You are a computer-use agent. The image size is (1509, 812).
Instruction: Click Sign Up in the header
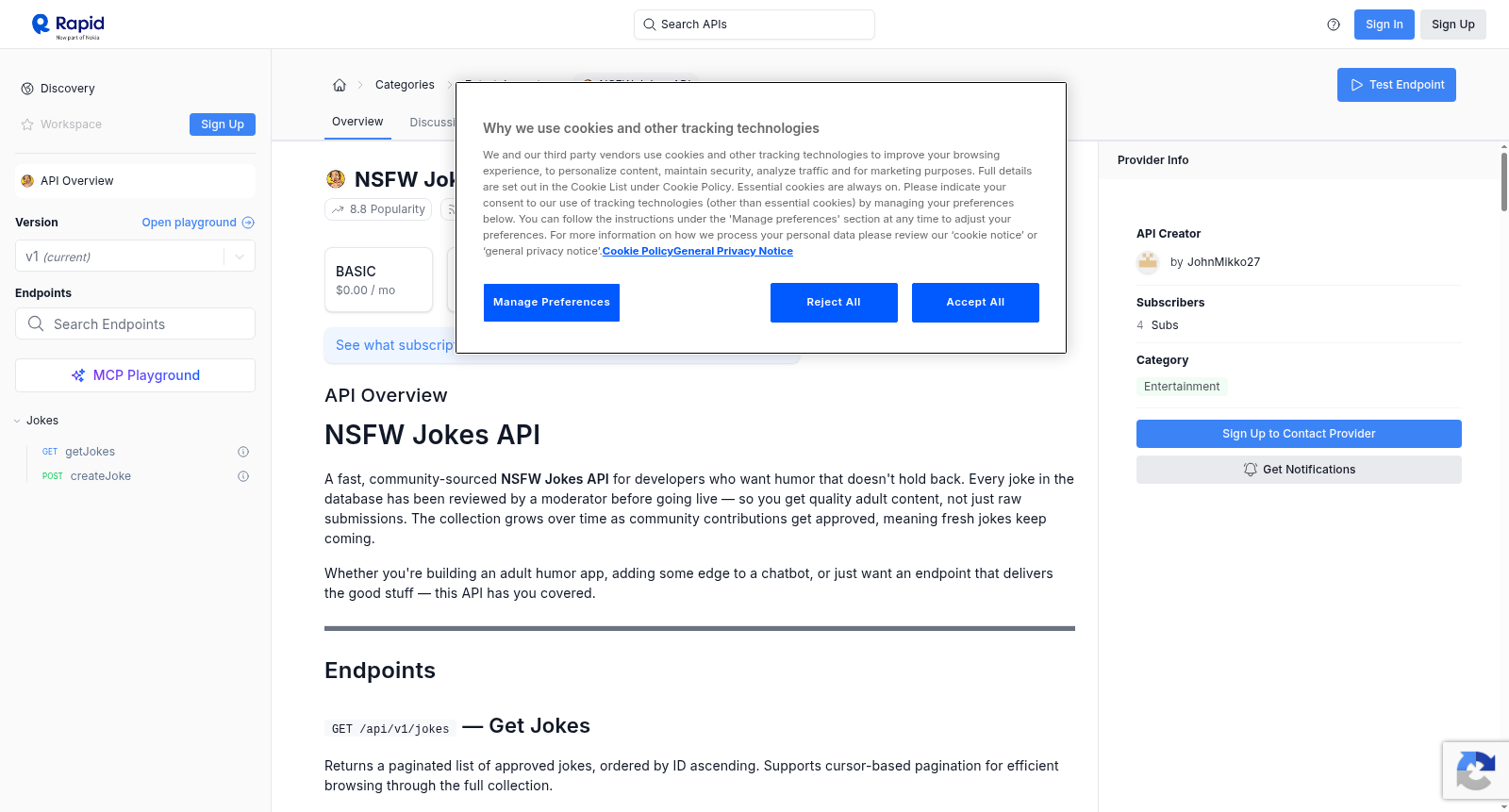(1452, 25)
